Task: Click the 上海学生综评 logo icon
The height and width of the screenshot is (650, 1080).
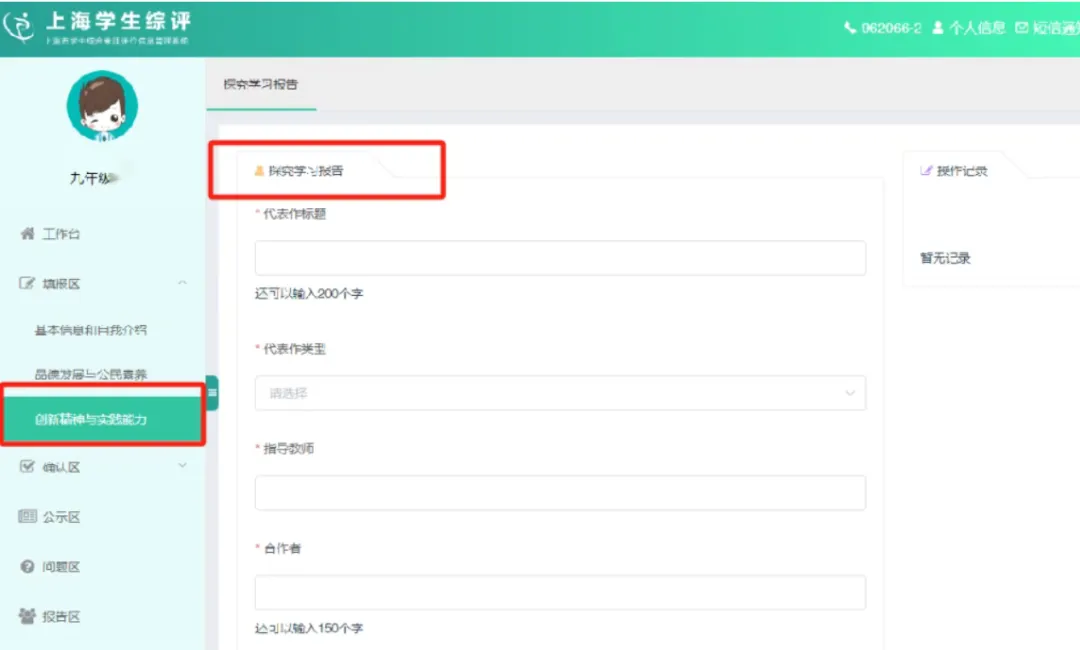Action: [x=19, y=27]
